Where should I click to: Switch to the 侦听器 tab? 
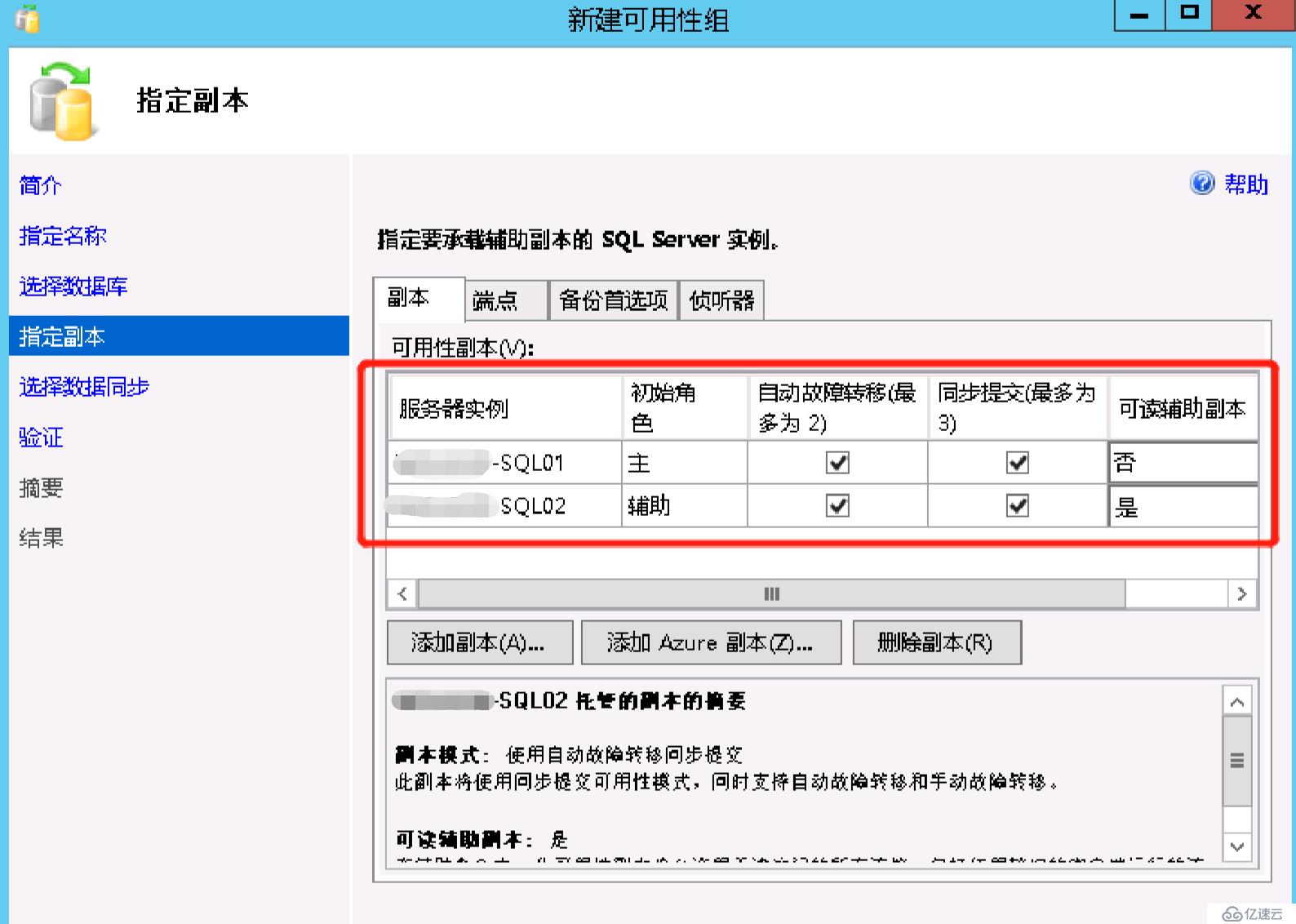pos(721,300)
